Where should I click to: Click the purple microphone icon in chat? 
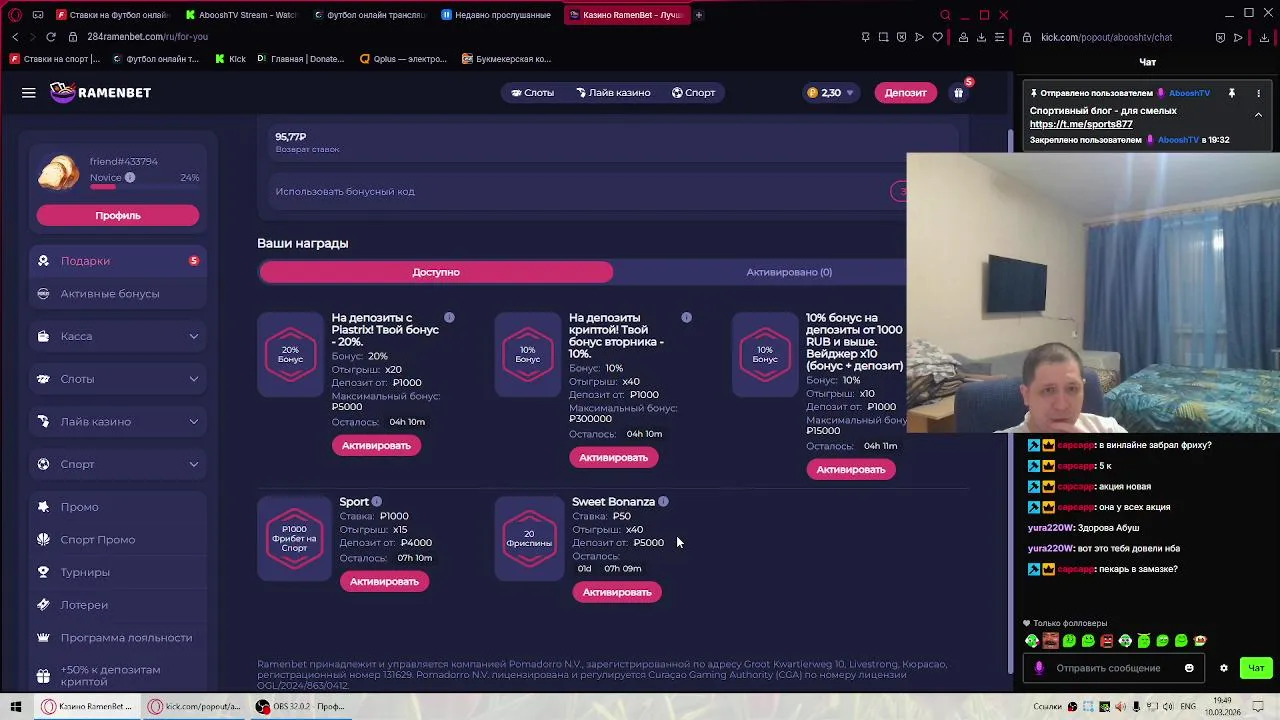(x=1039, y=668)
